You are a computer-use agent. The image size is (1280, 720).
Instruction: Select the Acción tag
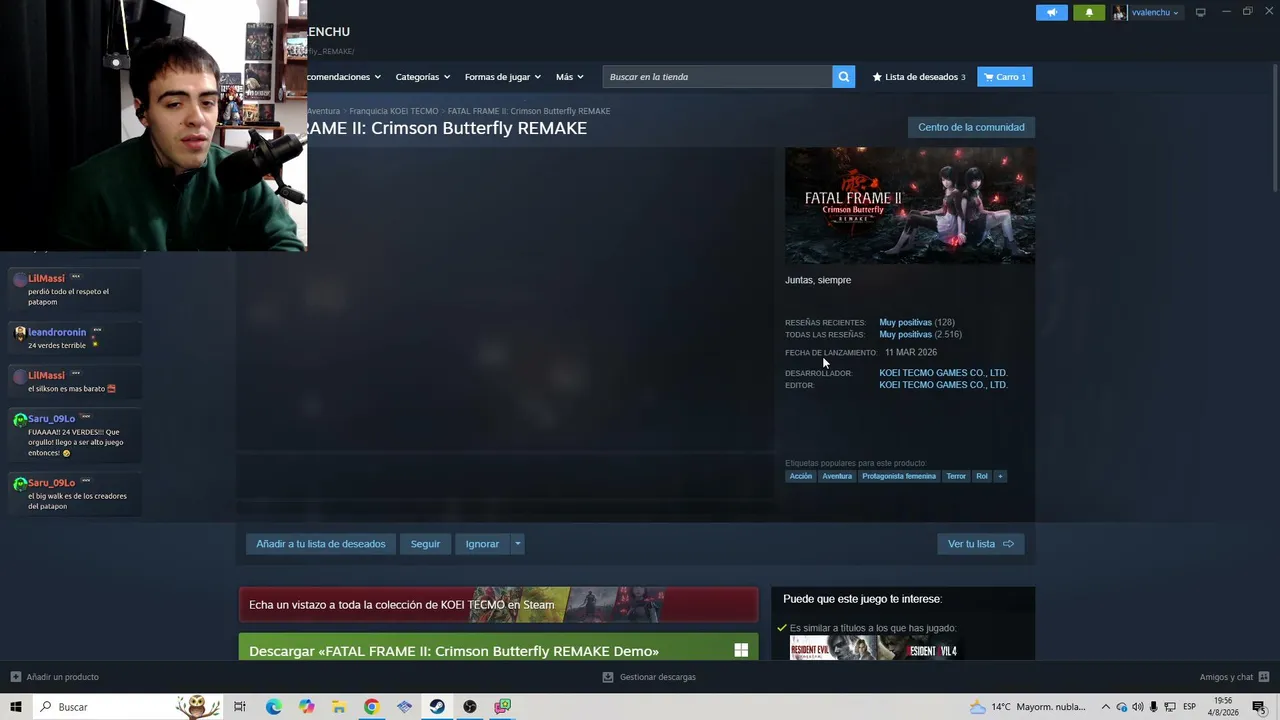(x=801, y=476)
